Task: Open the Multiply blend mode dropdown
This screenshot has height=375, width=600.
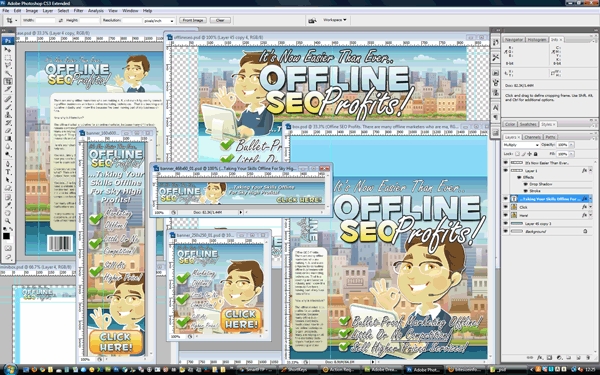Action: coord(521,145)
